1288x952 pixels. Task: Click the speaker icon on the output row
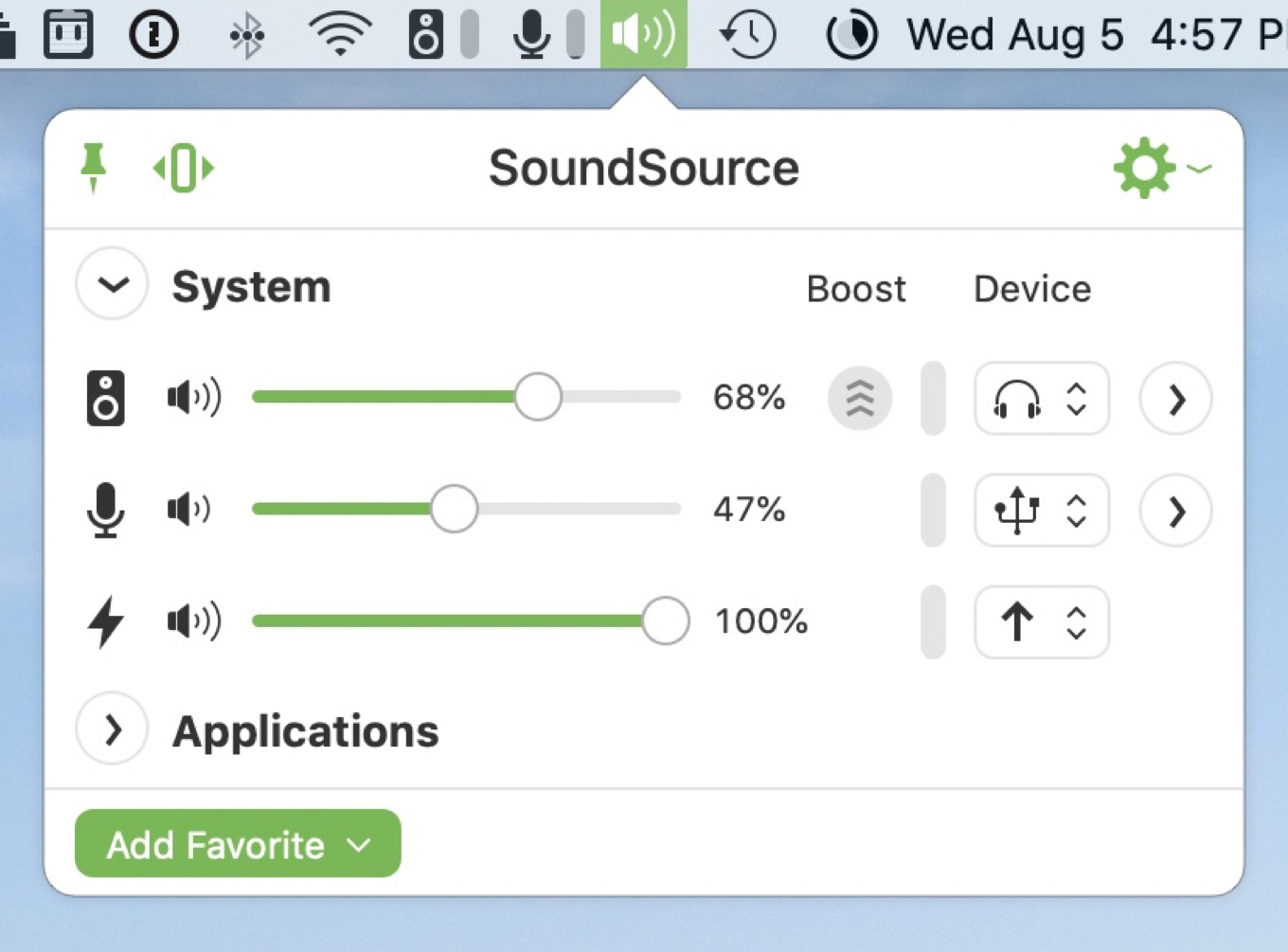coord(106,398)
